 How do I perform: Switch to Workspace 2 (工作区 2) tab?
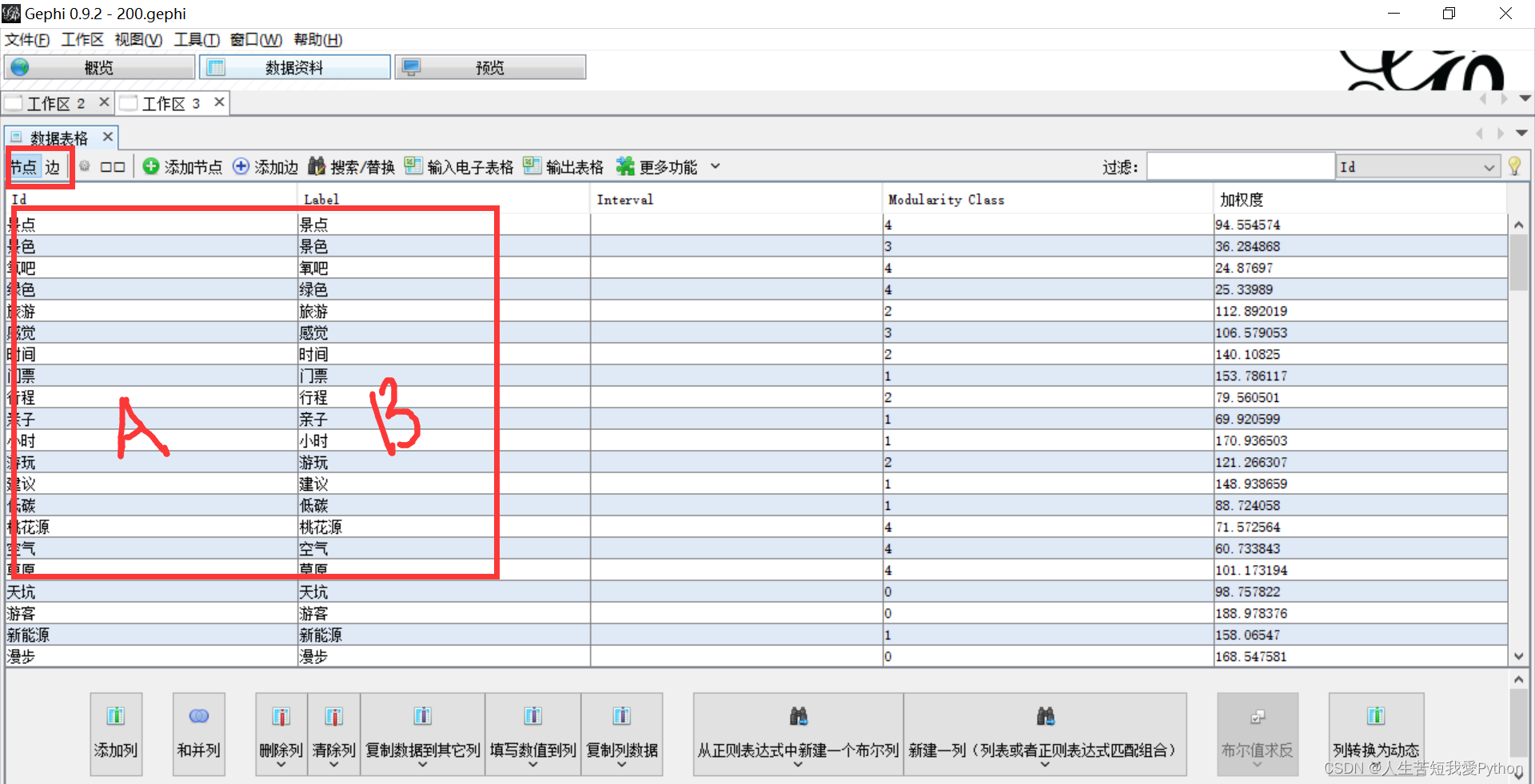point(56,103)
